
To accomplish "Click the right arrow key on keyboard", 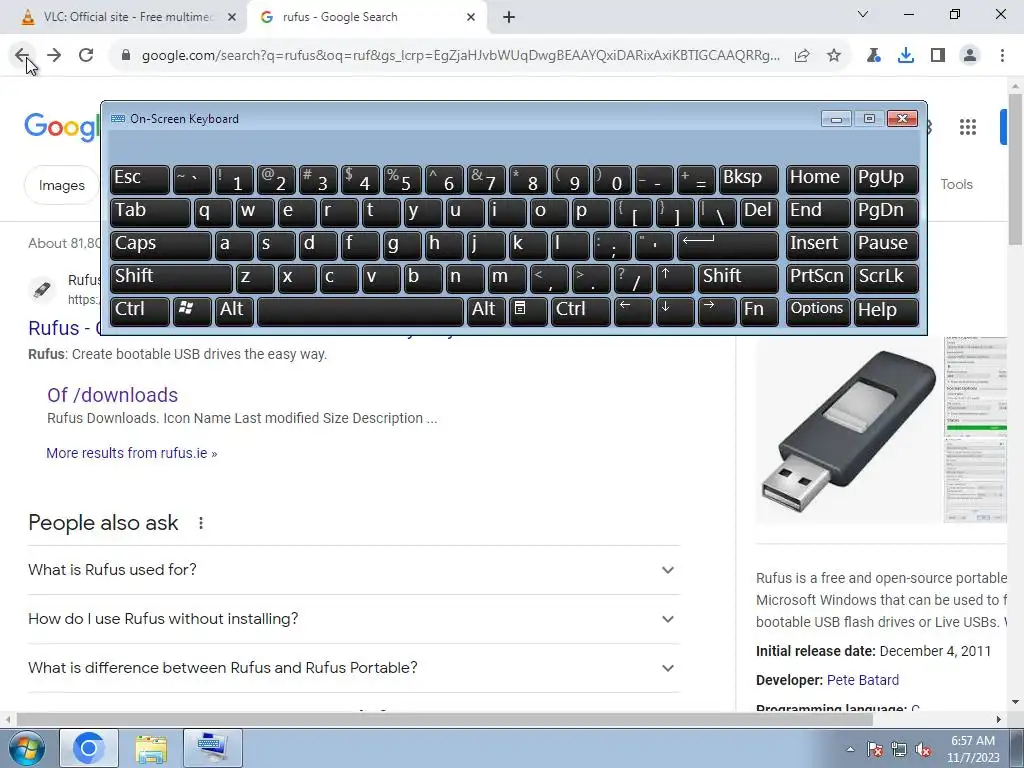I will coord(716,311).
